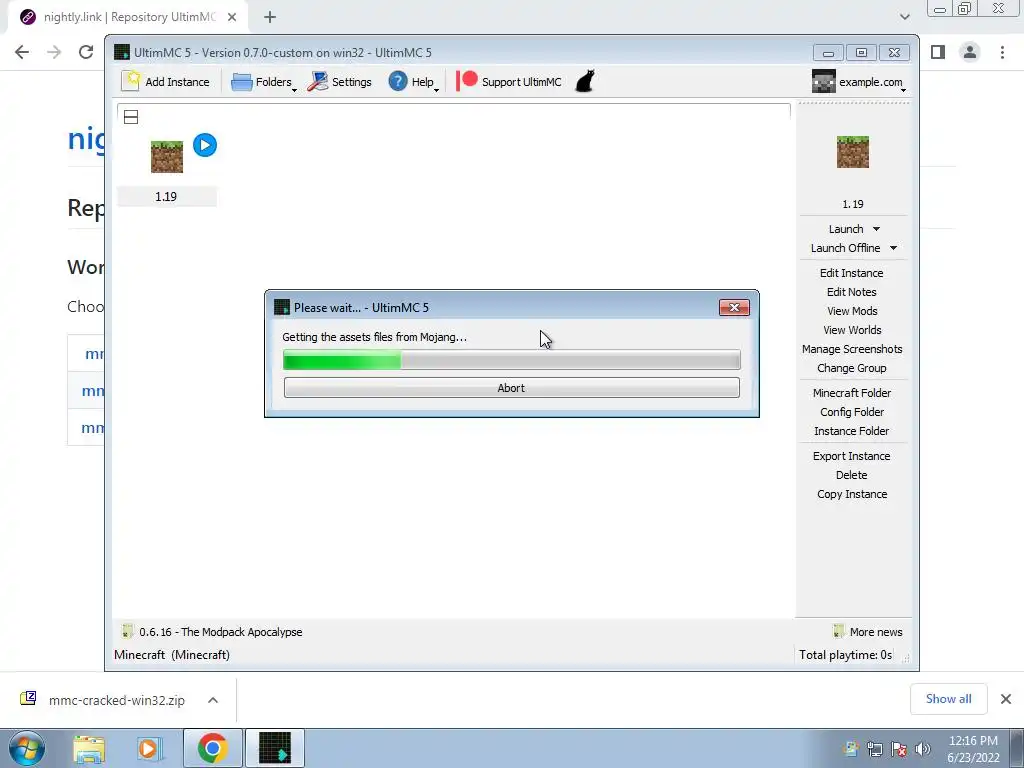Open UltimMC Settings

(340, 82)
